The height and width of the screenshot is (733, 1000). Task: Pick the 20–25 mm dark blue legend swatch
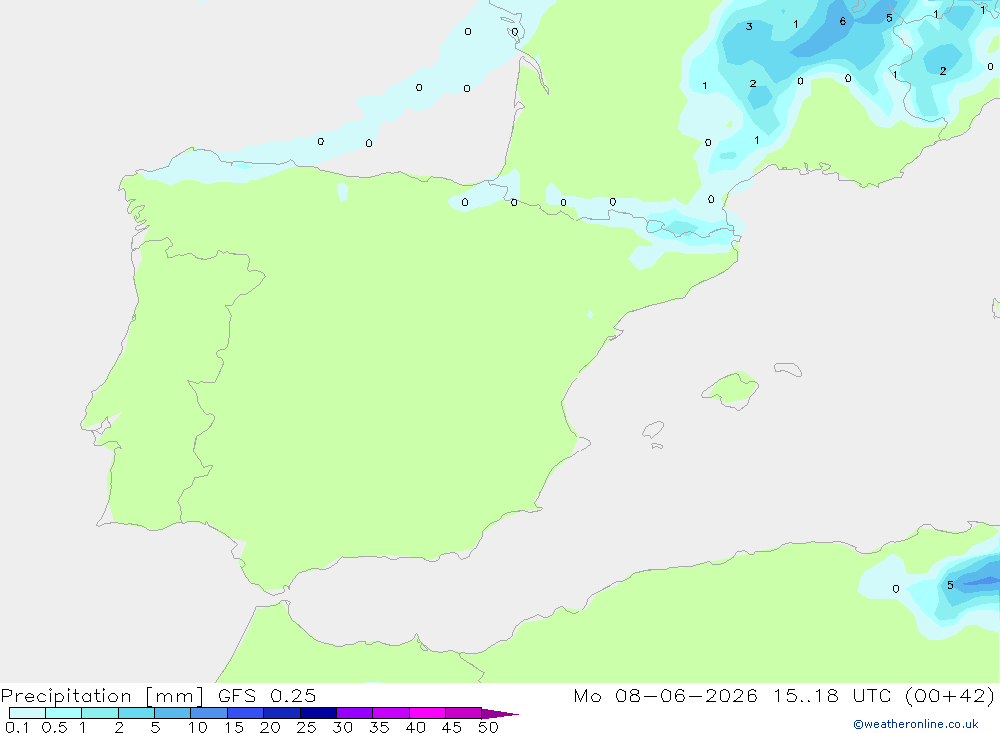[x=281, y=713]
